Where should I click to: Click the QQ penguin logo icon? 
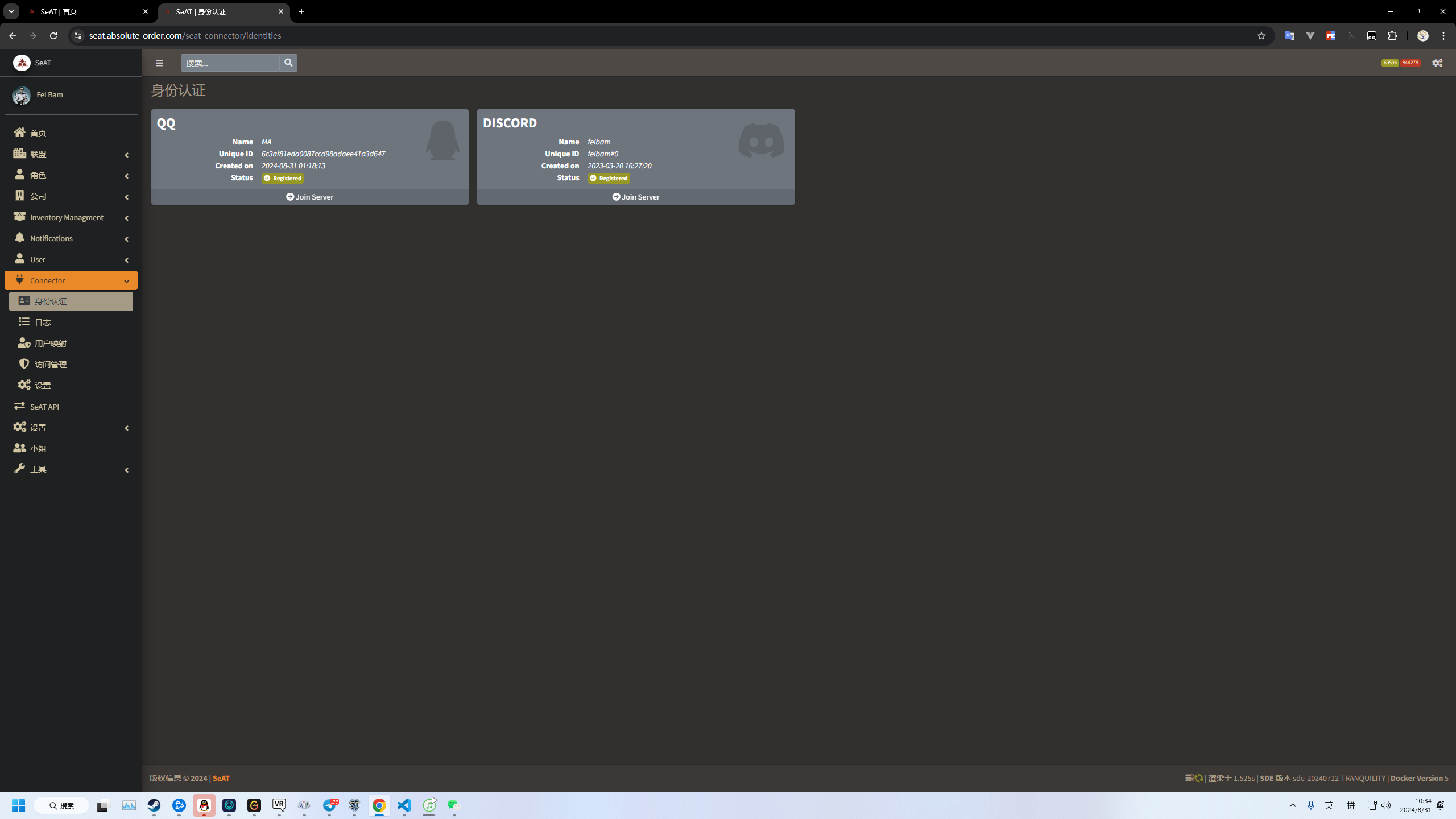point(442,140)
